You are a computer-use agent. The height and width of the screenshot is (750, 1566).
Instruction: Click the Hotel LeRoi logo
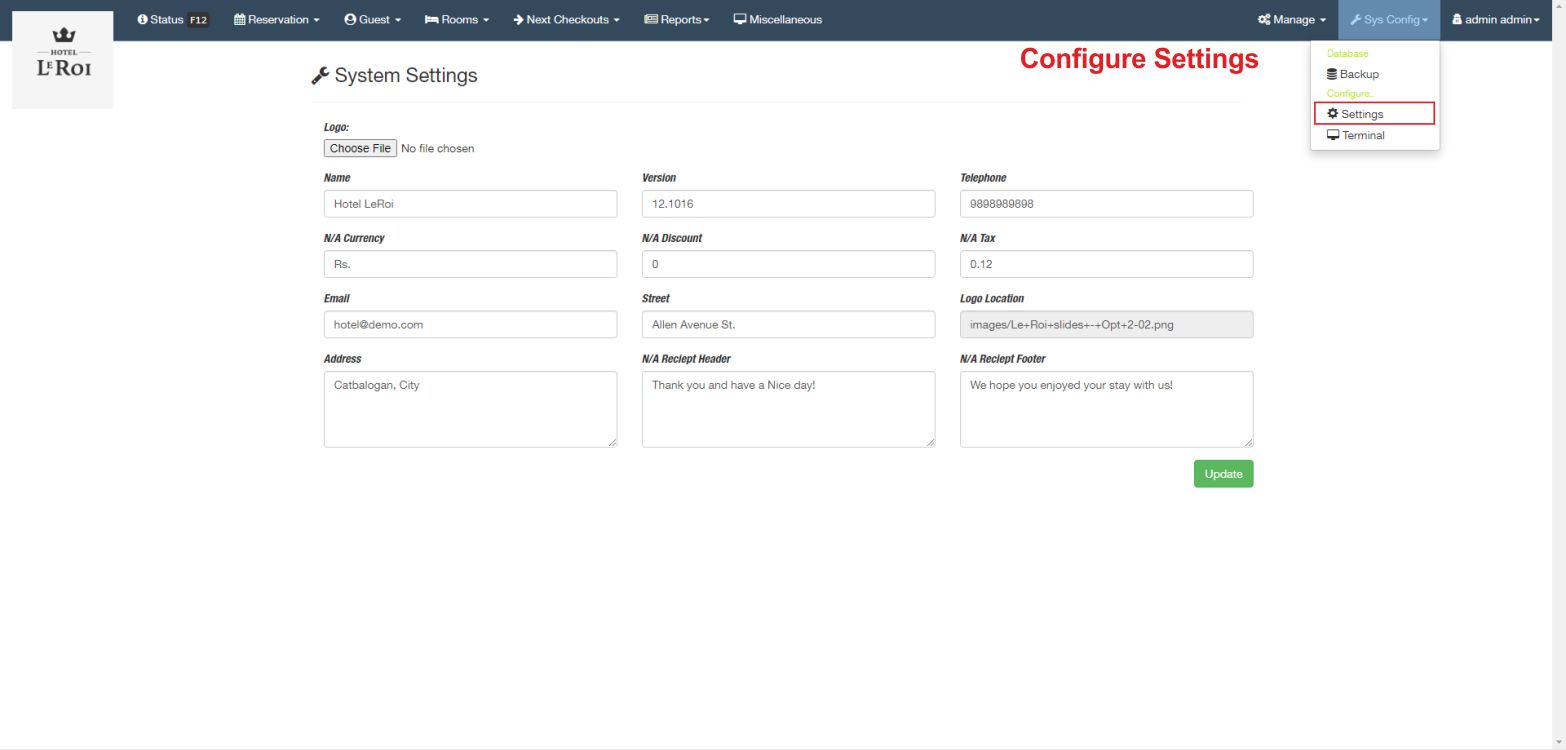click(x=63, y=60)
